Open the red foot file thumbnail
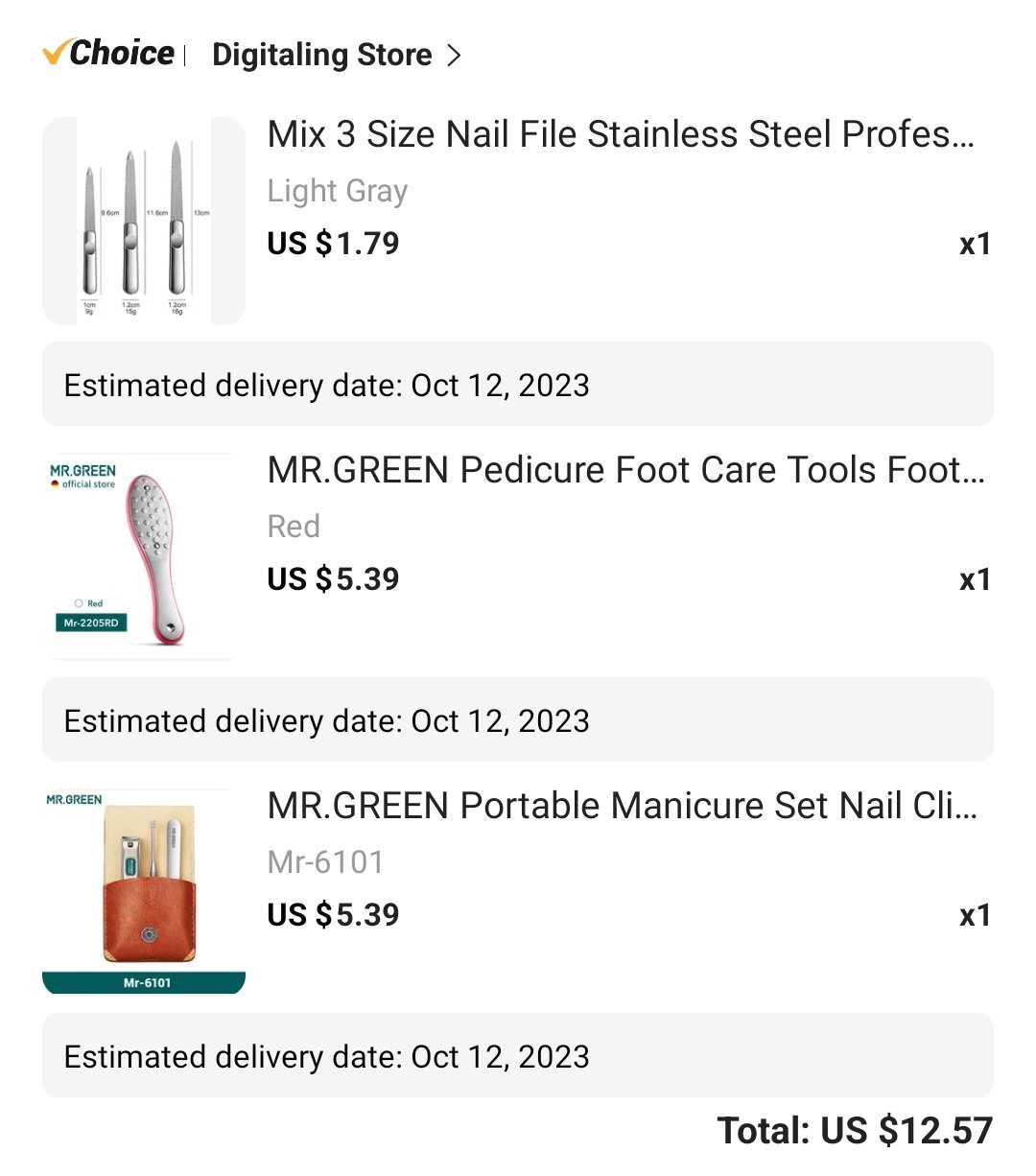The height and width of the screenshot is (1176, 1036). 144,557
